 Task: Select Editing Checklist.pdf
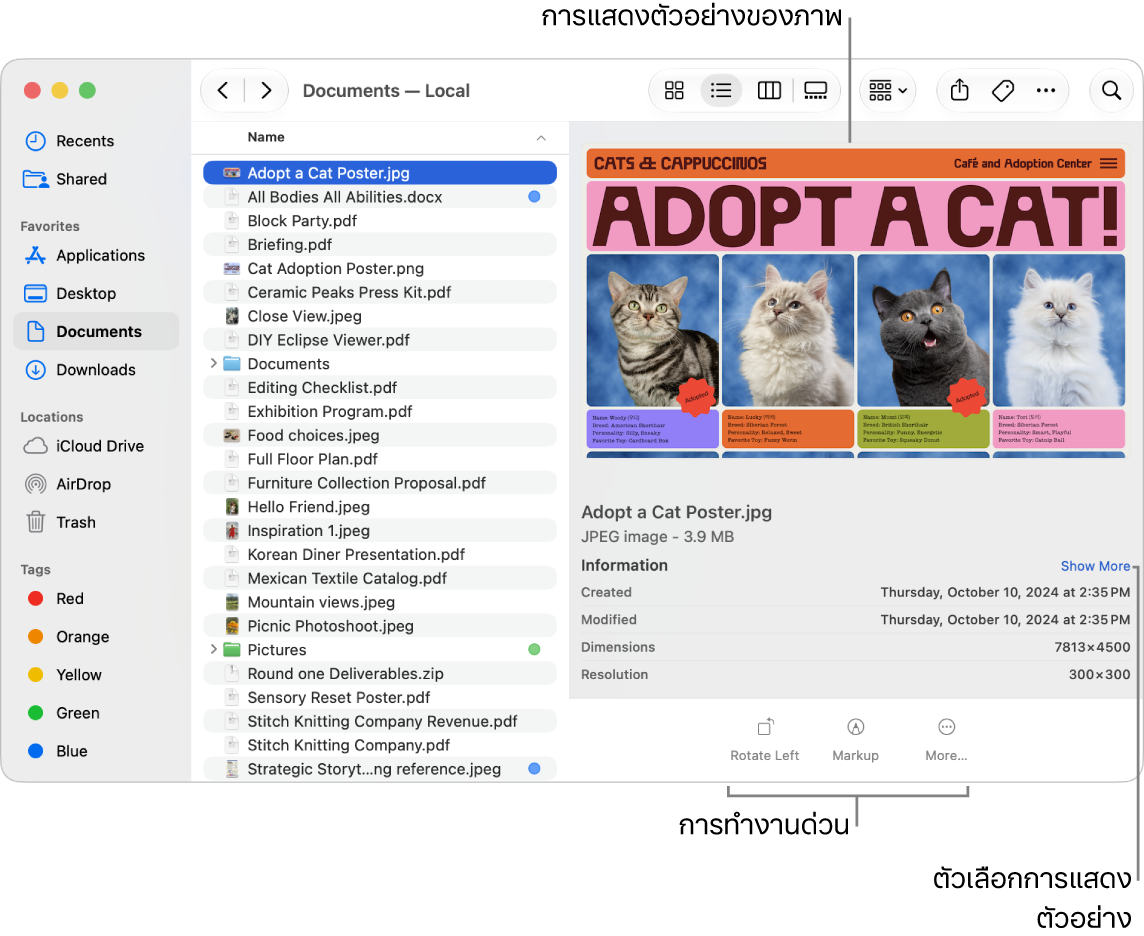pos(379,387)
